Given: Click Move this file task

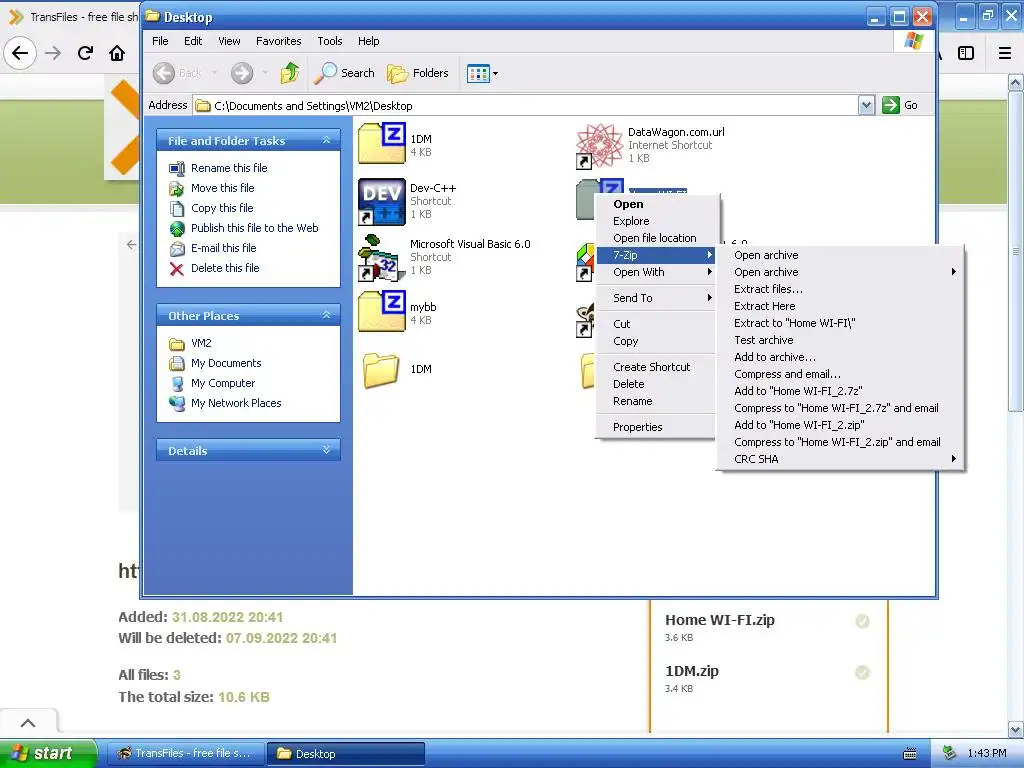Looking at the screenshot, I should (222, 188).
